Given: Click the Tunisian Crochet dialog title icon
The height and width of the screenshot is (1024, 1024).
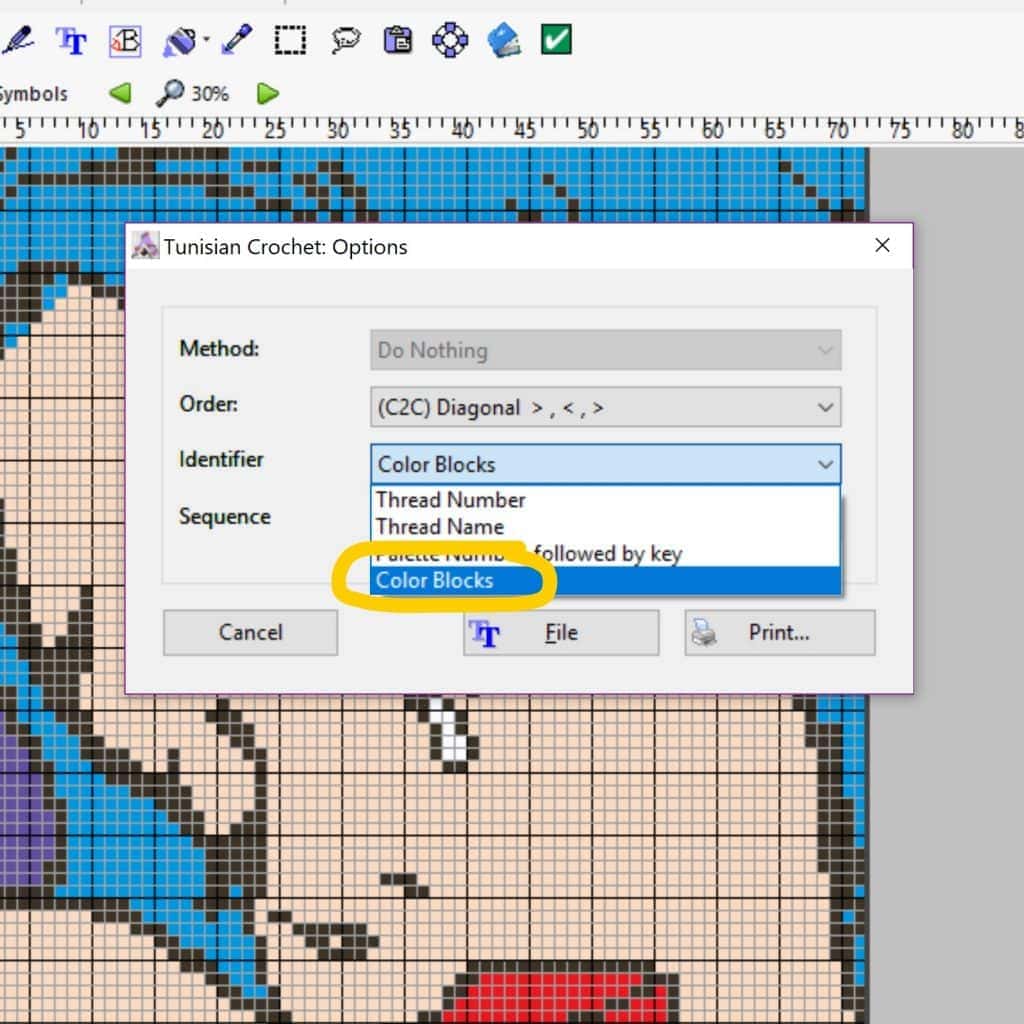Looking at the screenshot, I should 145,246.
